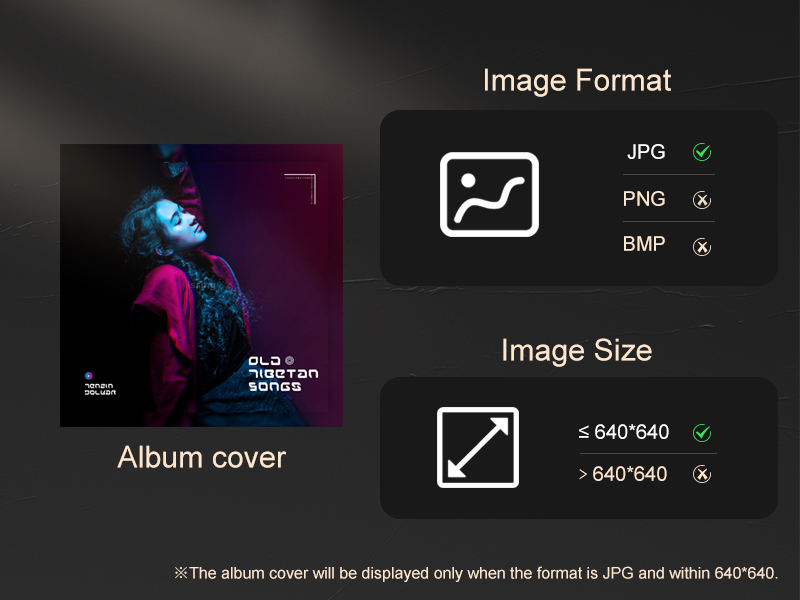Open the album cover thumbnail
Viewport: 800px width, 600px height.
pos(202,285)
